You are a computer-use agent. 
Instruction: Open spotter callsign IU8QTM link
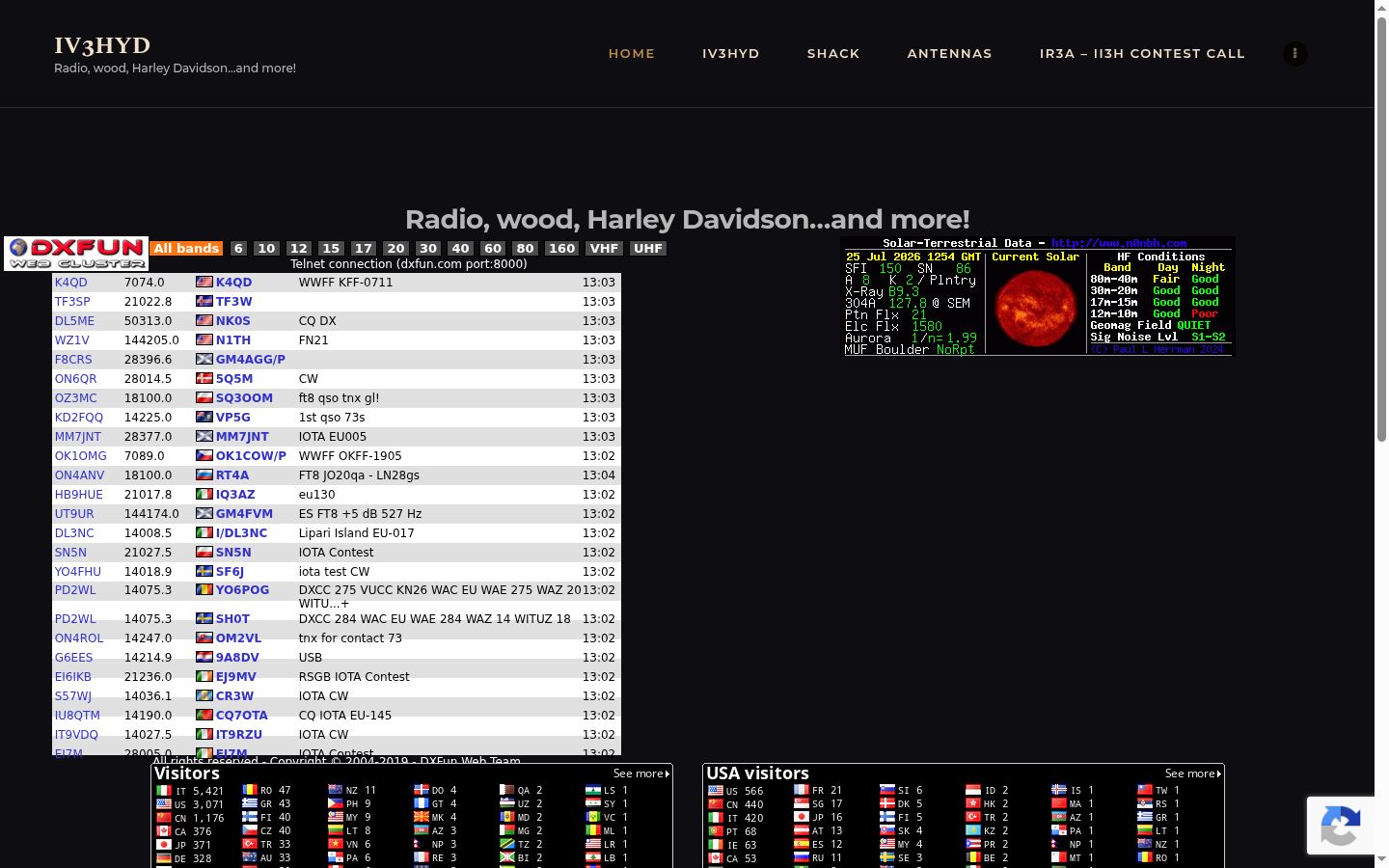77,716
